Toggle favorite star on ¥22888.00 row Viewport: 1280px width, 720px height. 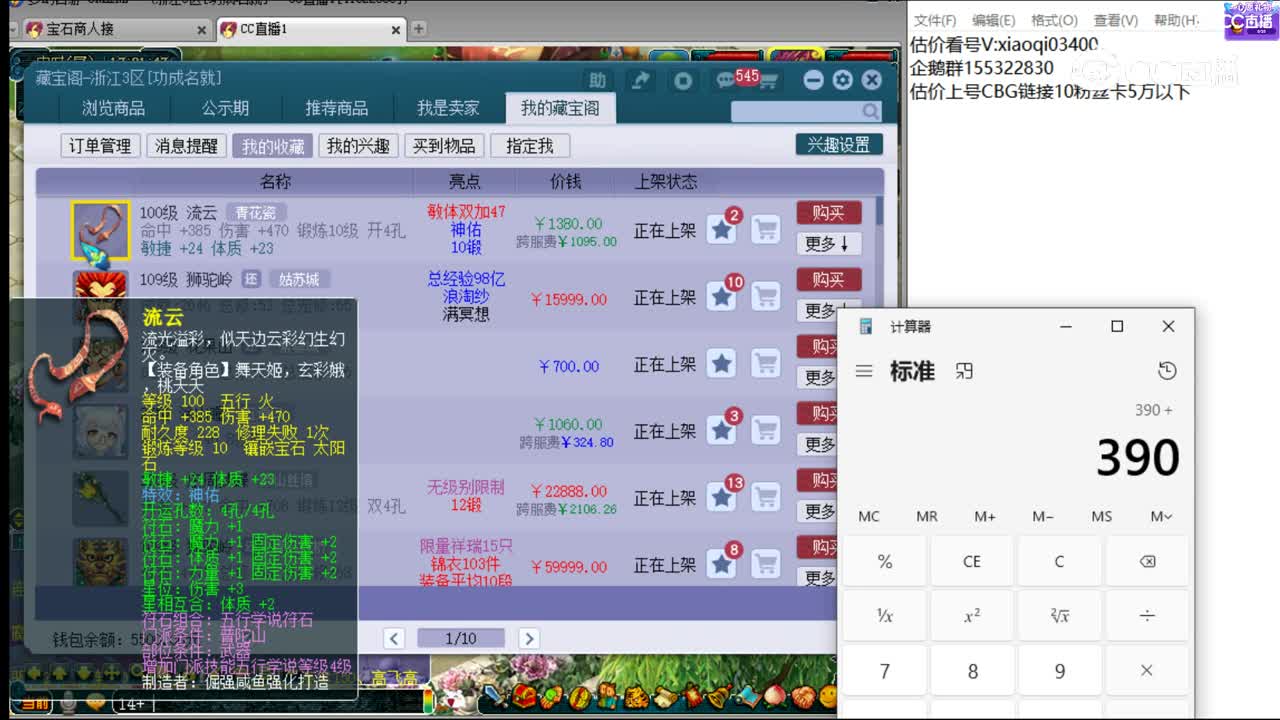point(721,498)
